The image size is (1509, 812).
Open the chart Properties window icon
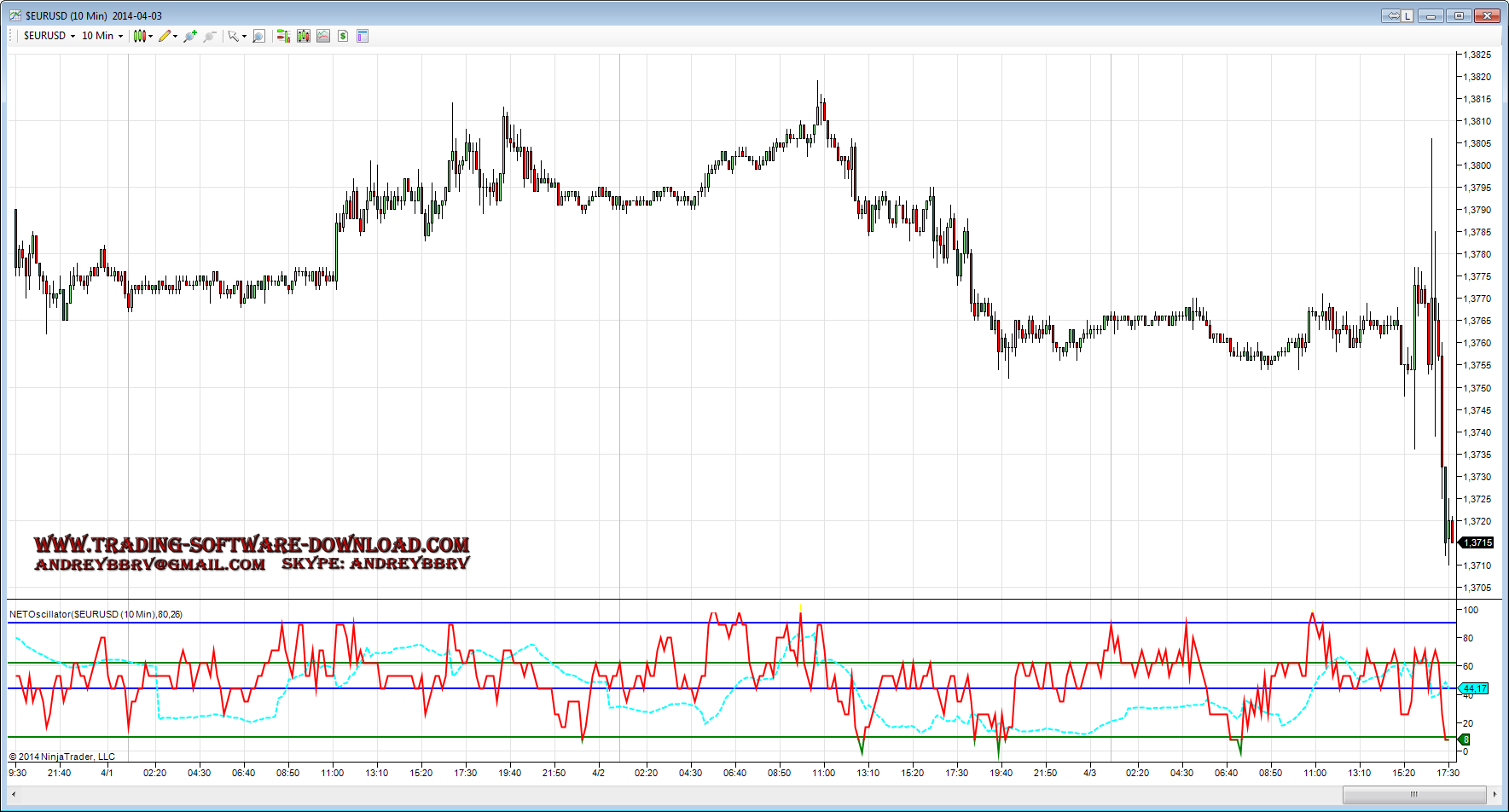click(x=363, y=36)
